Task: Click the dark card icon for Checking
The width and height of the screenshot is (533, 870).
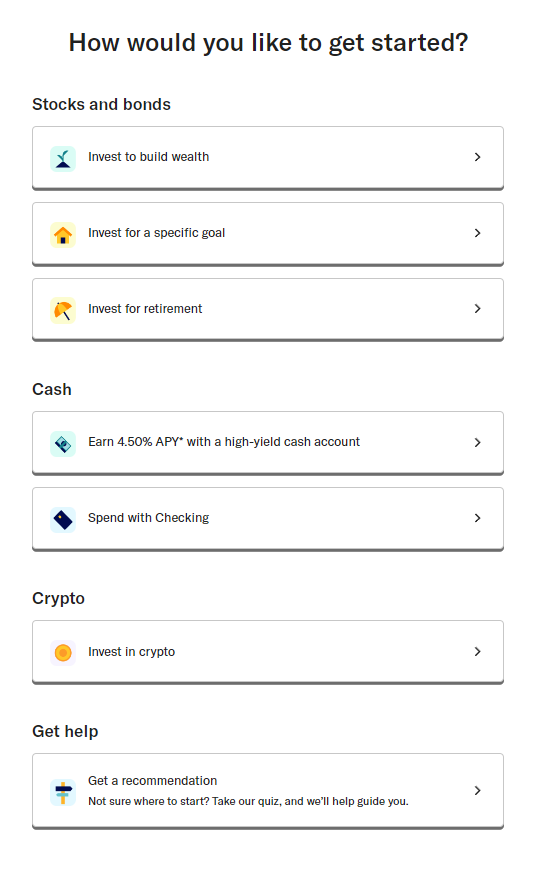Action: point(63,519)
